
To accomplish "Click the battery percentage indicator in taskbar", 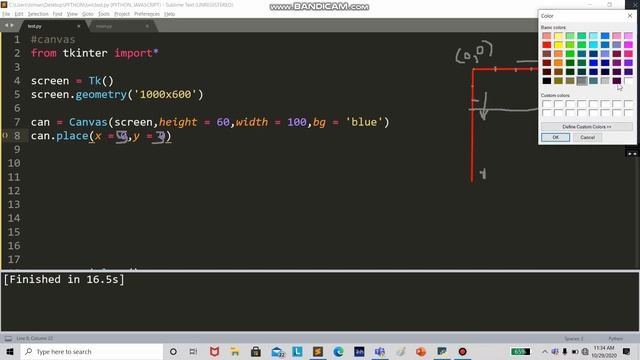I will (x=520, y=351).
